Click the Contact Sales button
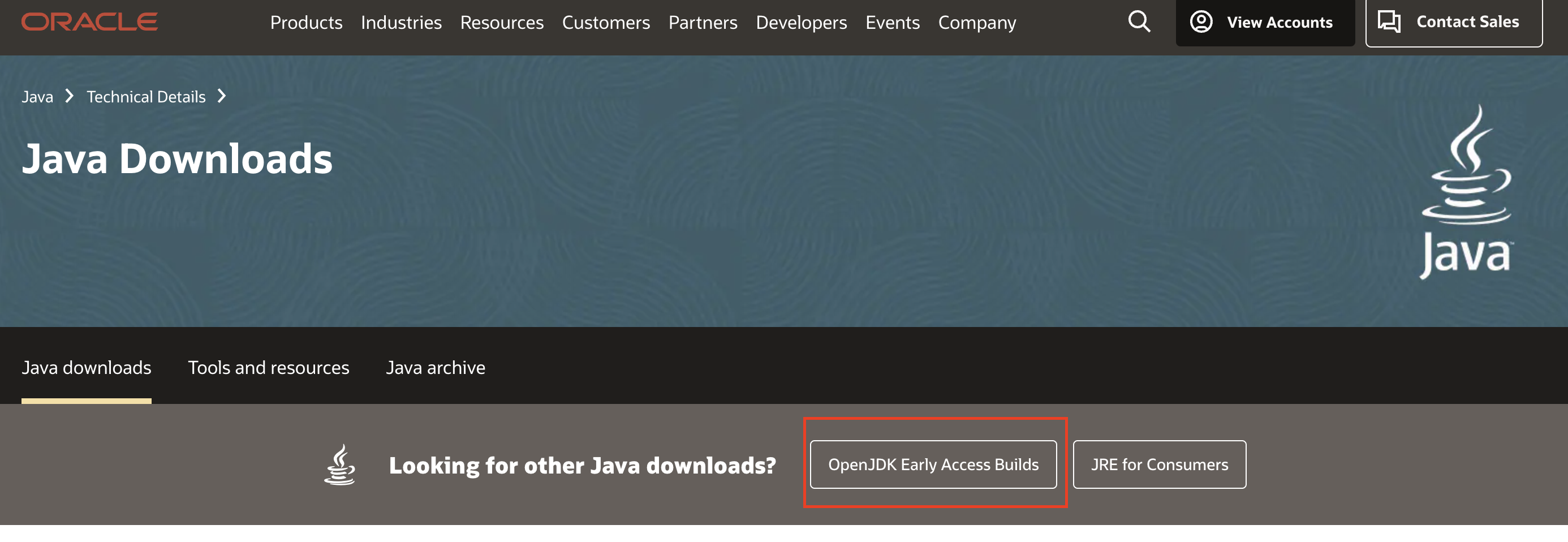Screen dimensions: 1568x542 [x=1454, y=22]
